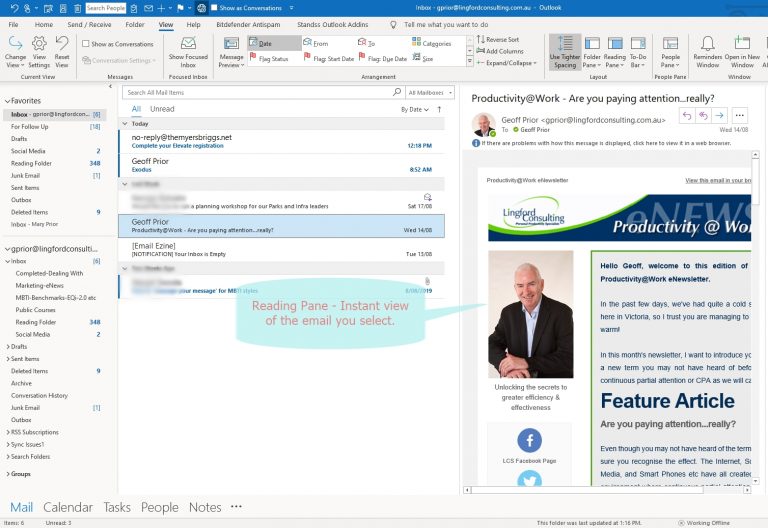The height and width of the screenshot is (528, 768).
Task: Click the Reply arrow in the reading pane
Action: [687, 116]
